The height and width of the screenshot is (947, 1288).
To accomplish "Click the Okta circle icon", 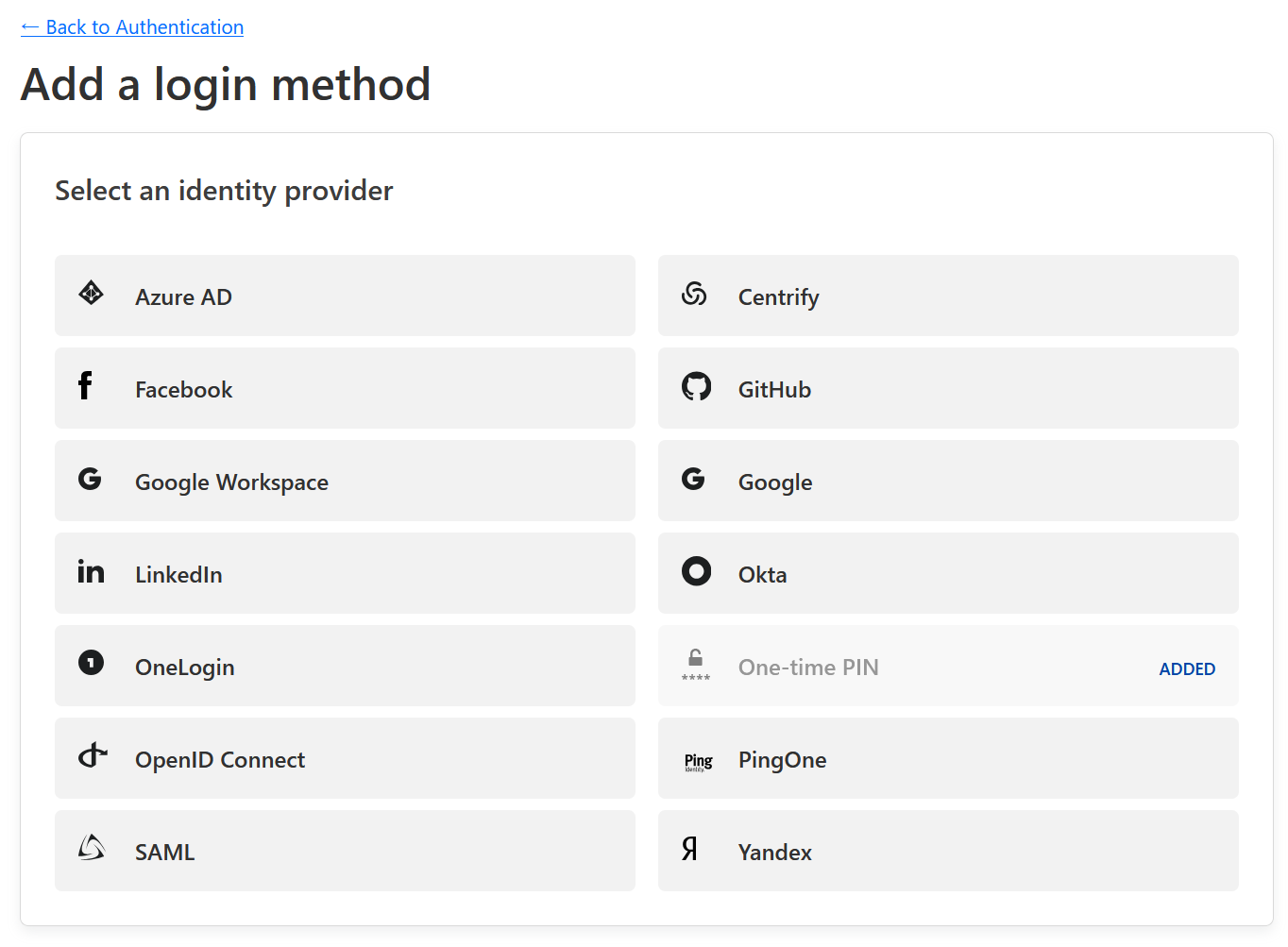I will [x=696, y=571].
